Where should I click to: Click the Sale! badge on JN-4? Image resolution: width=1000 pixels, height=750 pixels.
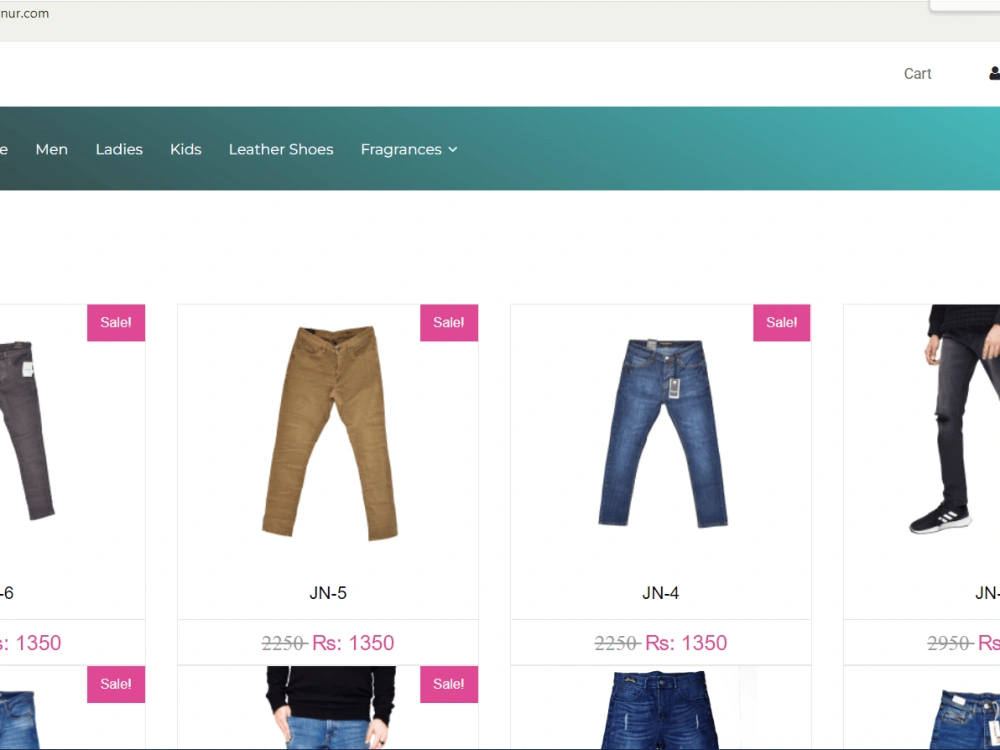point(782,323)
